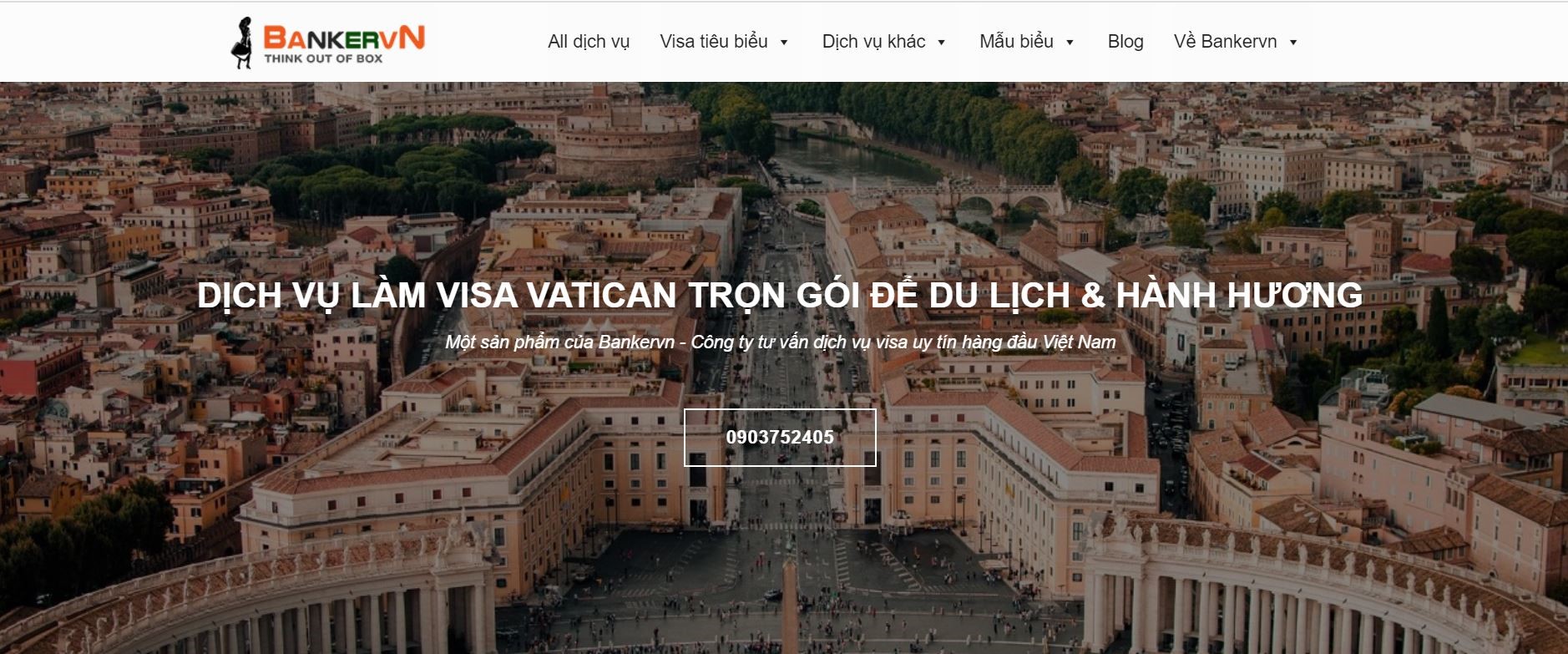Click the DỊCH VỤ LÀM VISA VATICAN heading
1568x654 pixels.
(780, 296)
